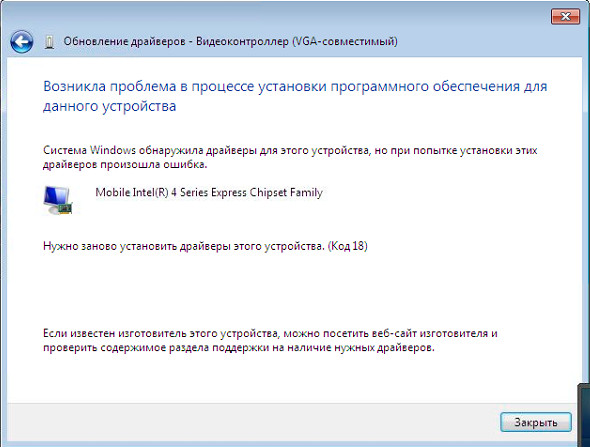Select the display adapter monitor icon
The image size is (590, 447).
point(58,200)
